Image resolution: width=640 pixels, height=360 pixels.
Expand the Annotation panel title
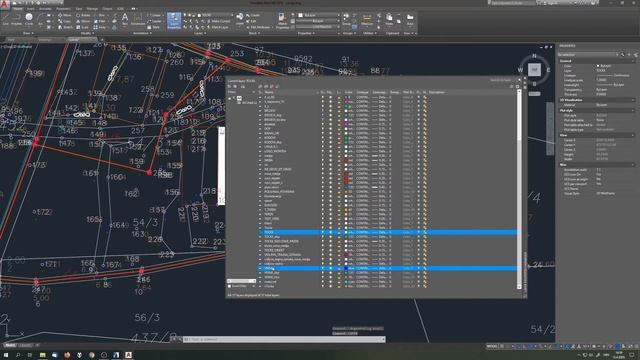pos(141,33)
